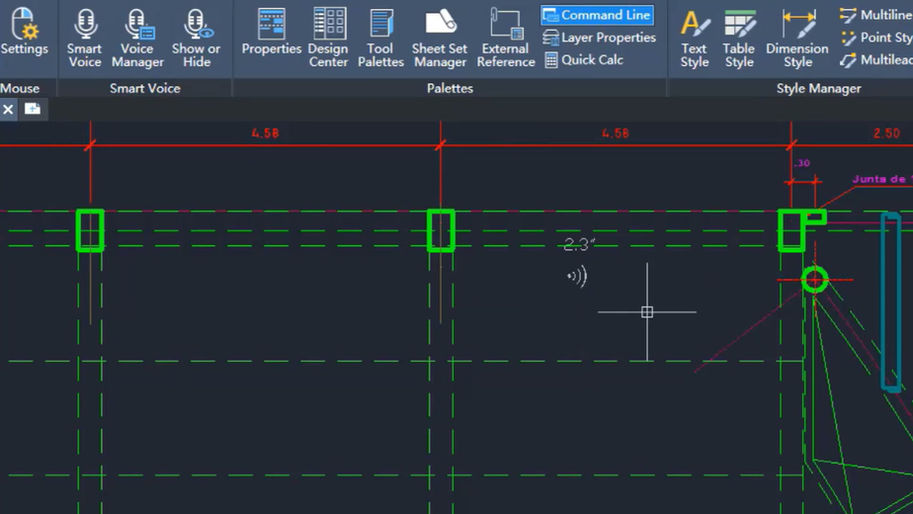Image resolution: width=913 pixels, height=514 pixels.
Task: Add a new drawing tab
Action: pos(33,109)
